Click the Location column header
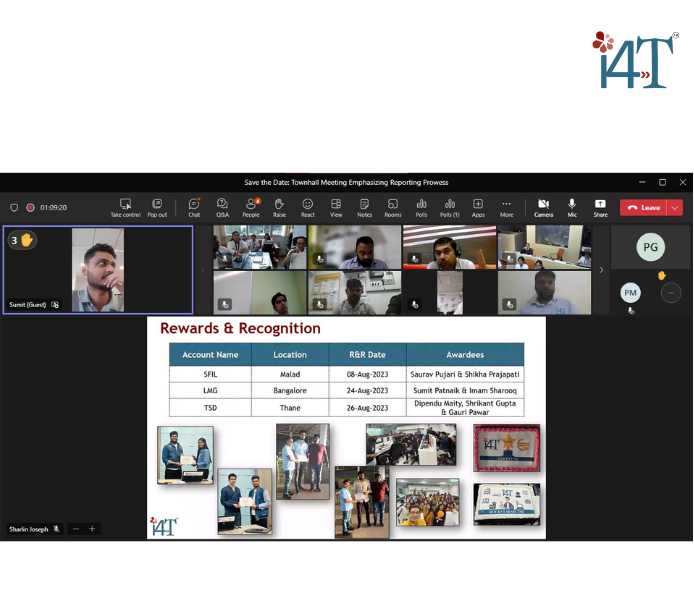Image resolution: width=694 pixels, height=602 pixels. coord(290,355)
